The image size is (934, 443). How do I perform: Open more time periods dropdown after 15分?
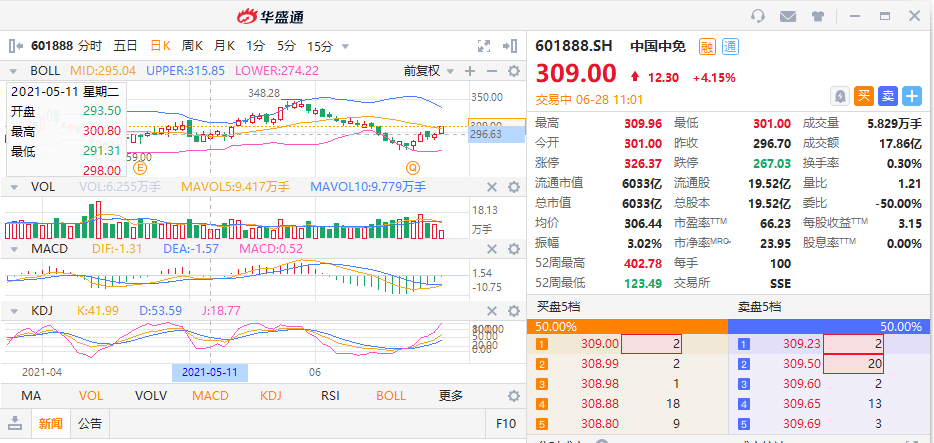coord(345,46)
